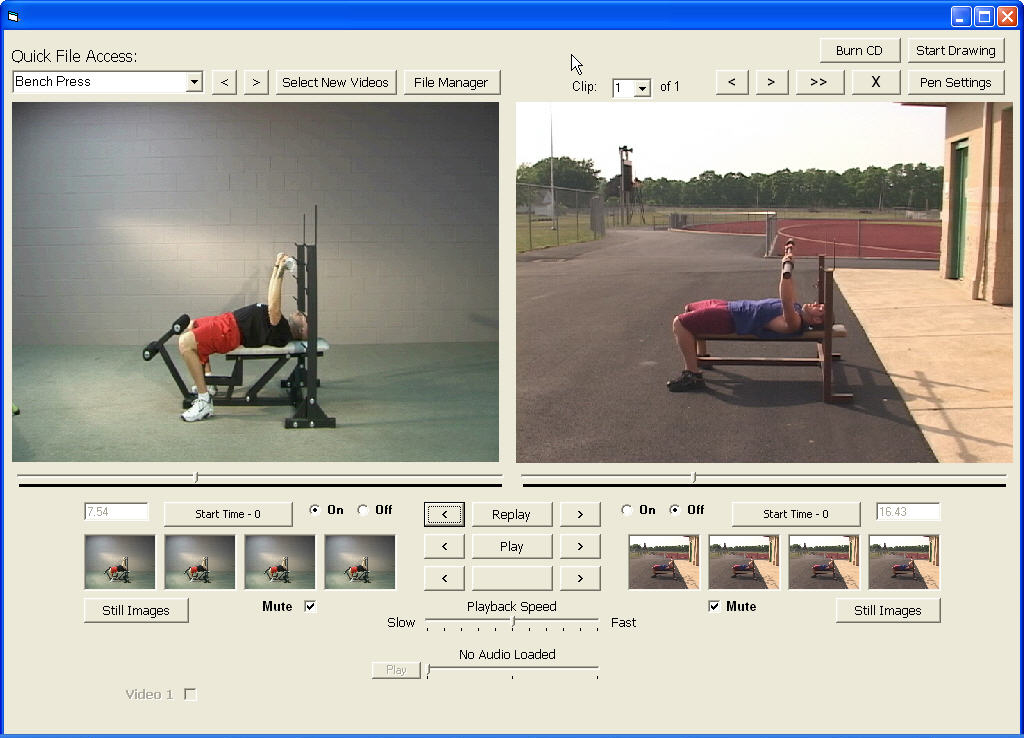Click the X clip button
Screen dimensions: 1024x738
tap(875, 83)
